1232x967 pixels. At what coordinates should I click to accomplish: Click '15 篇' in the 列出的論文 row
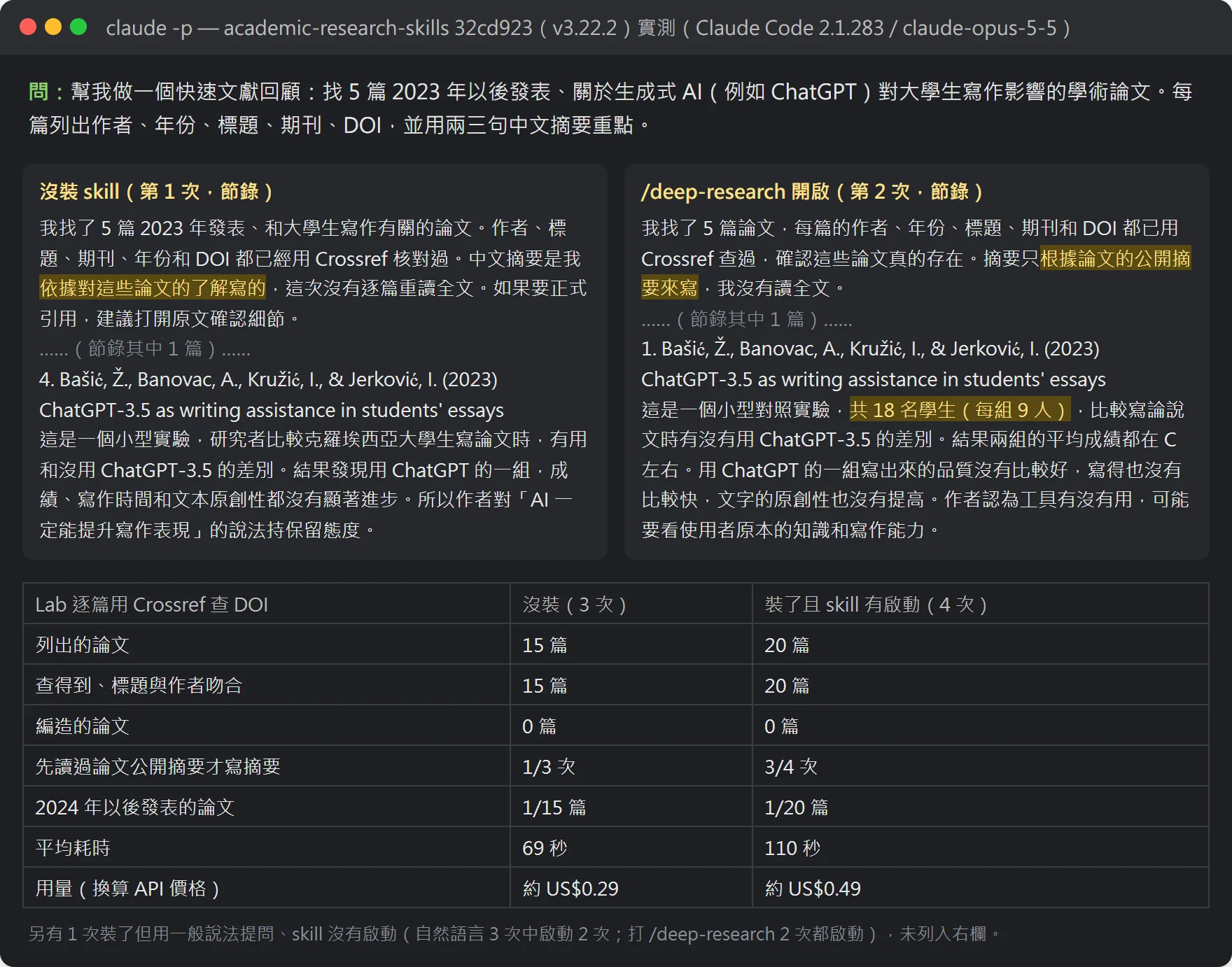[545, 645]
